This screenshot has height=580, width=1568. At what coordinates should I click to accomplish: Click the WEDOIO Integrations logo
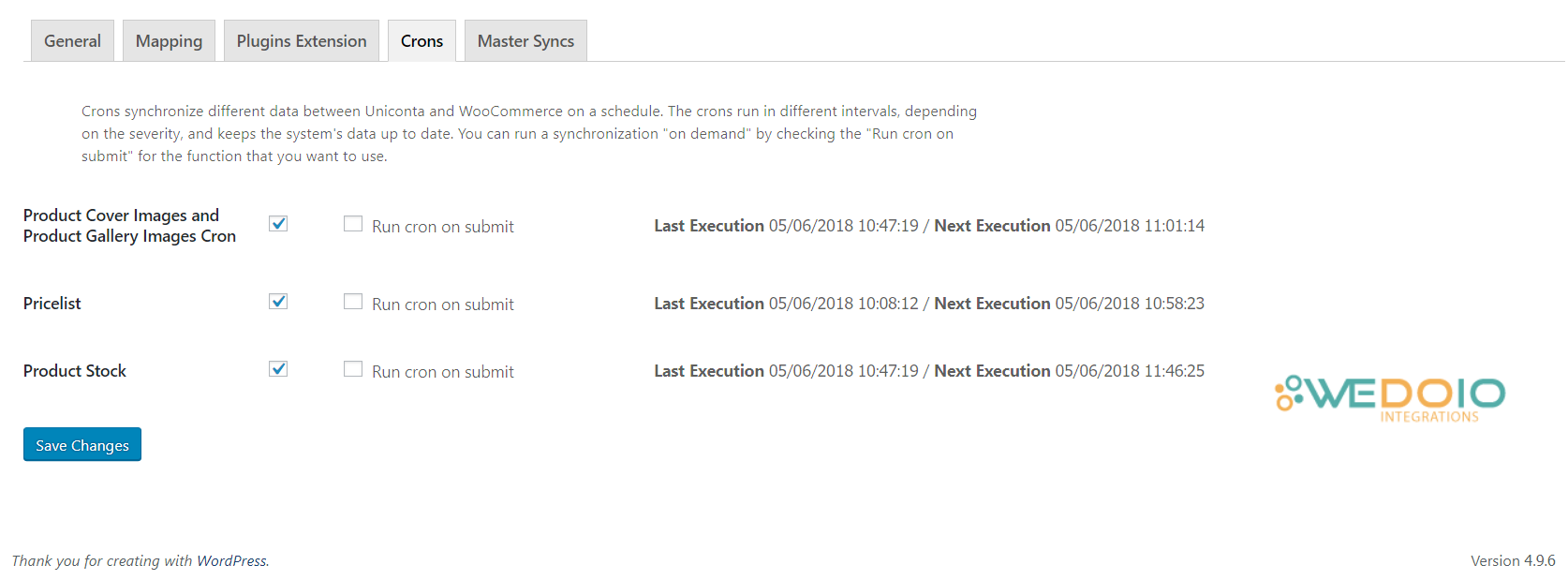tap(1390, 397)
